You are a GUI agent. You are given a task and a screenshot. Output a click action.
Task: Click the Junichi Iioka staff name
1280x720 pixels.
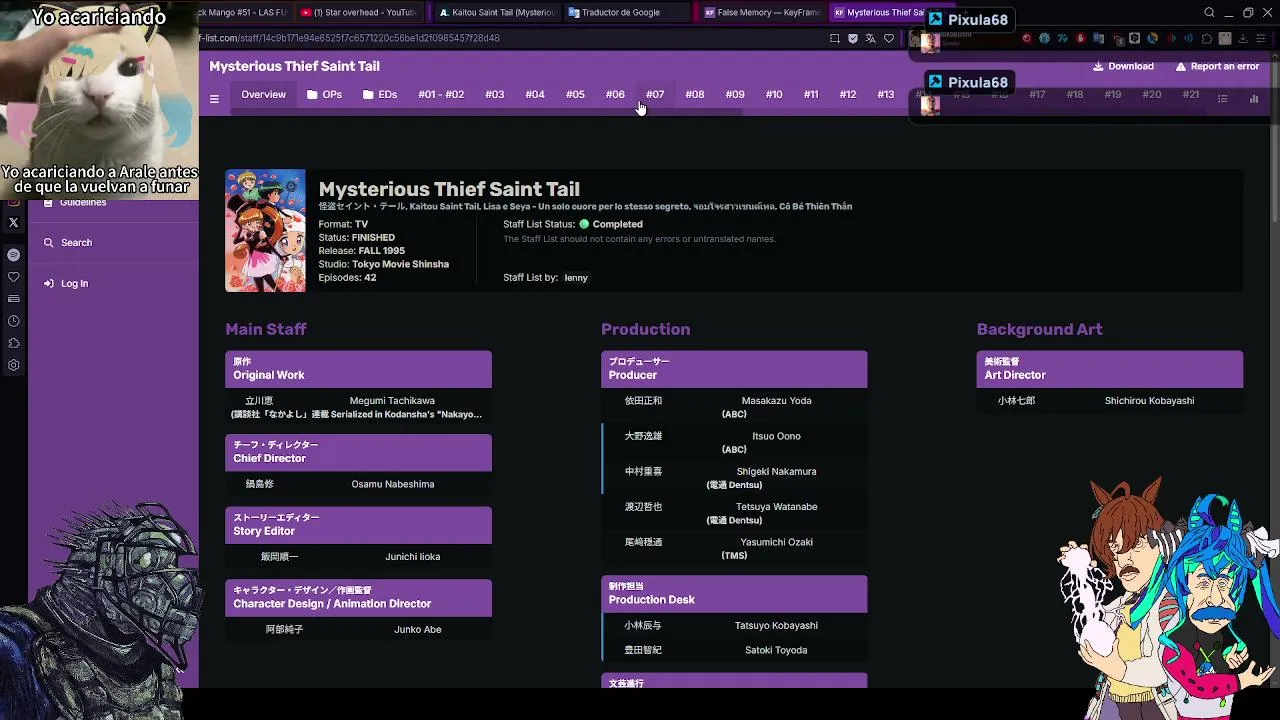click(413, 557)
